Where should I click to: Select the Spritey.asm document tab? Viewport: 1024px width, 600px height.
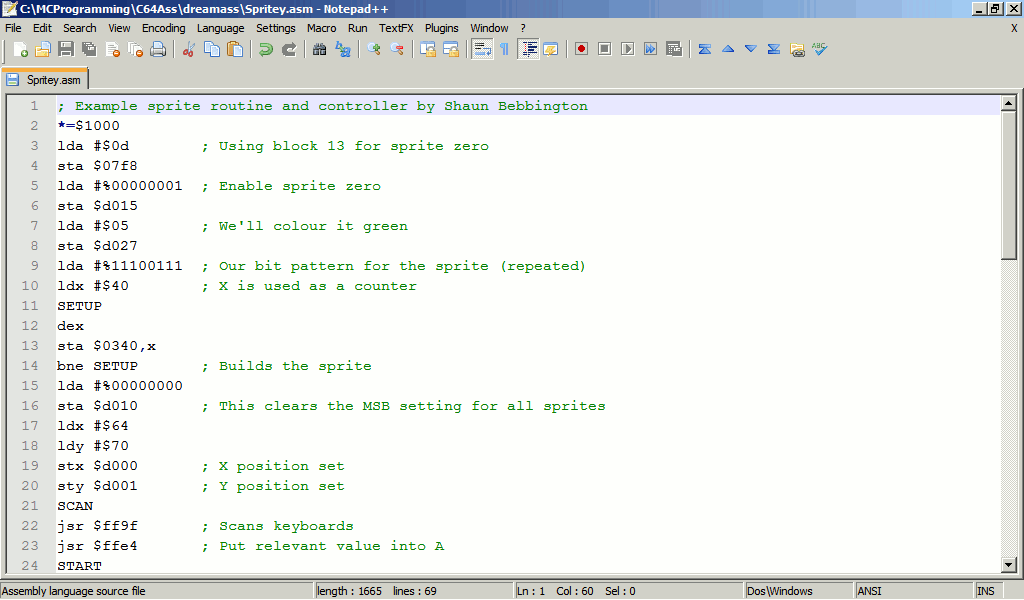[46, 80]
